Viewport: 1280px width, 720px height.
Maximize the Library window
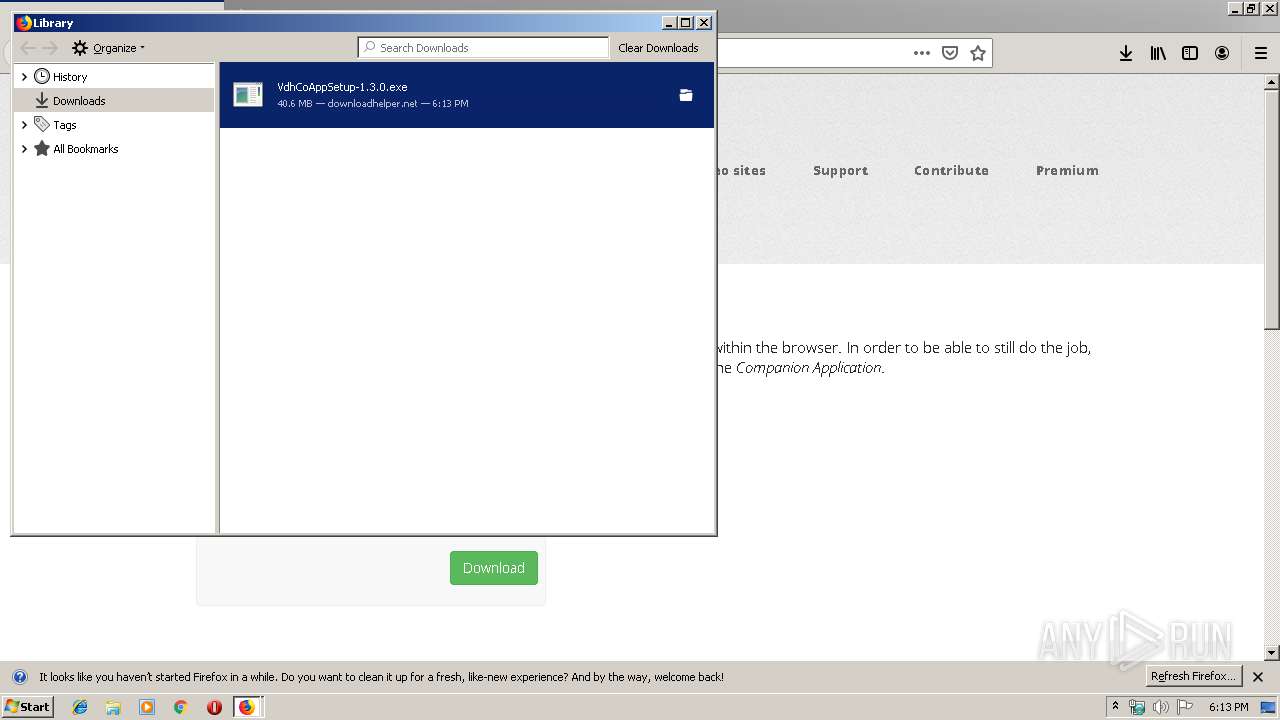point(686,22)
